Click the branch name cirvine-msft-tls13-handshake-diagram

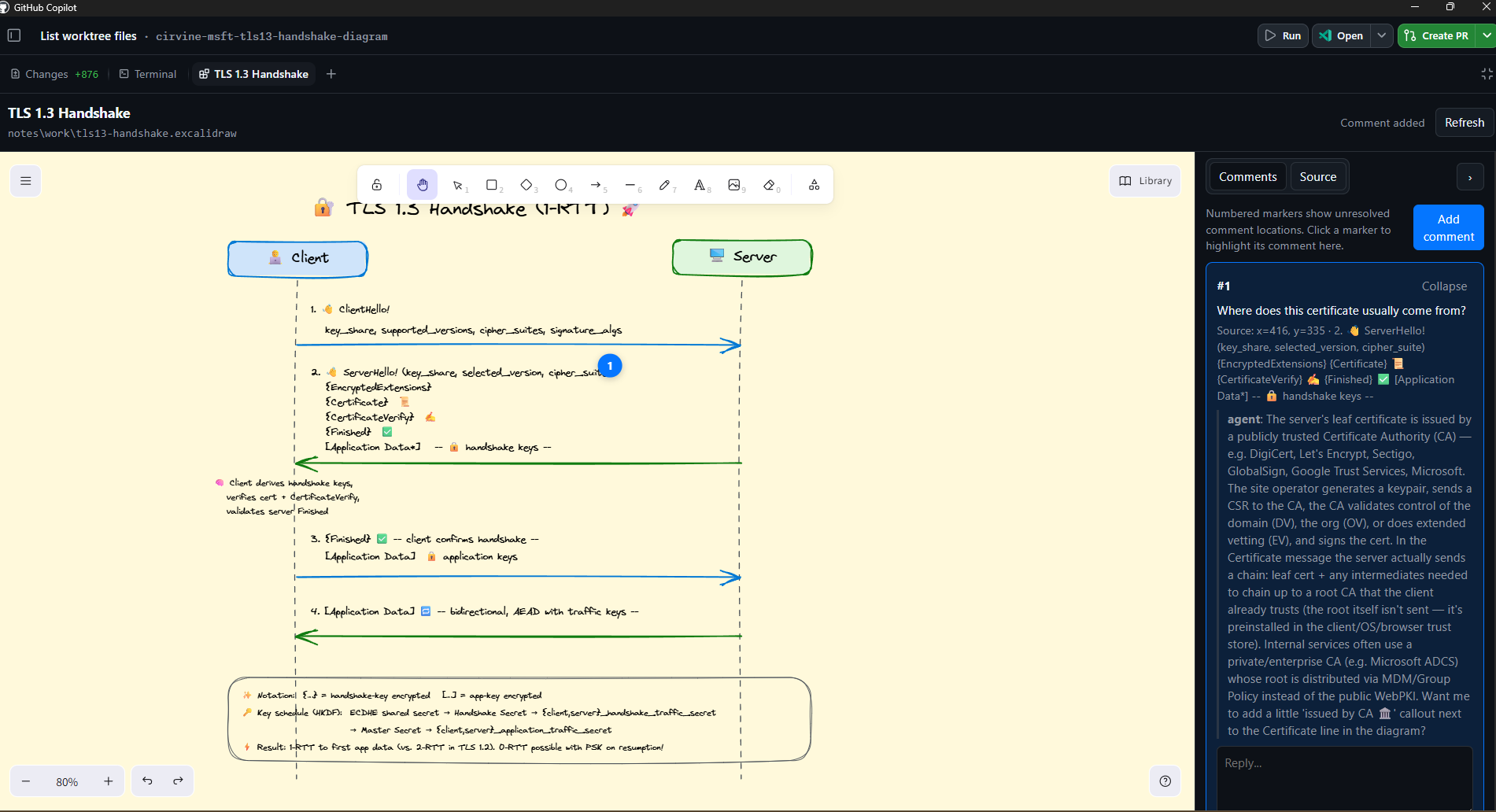(x=271, y=36)
